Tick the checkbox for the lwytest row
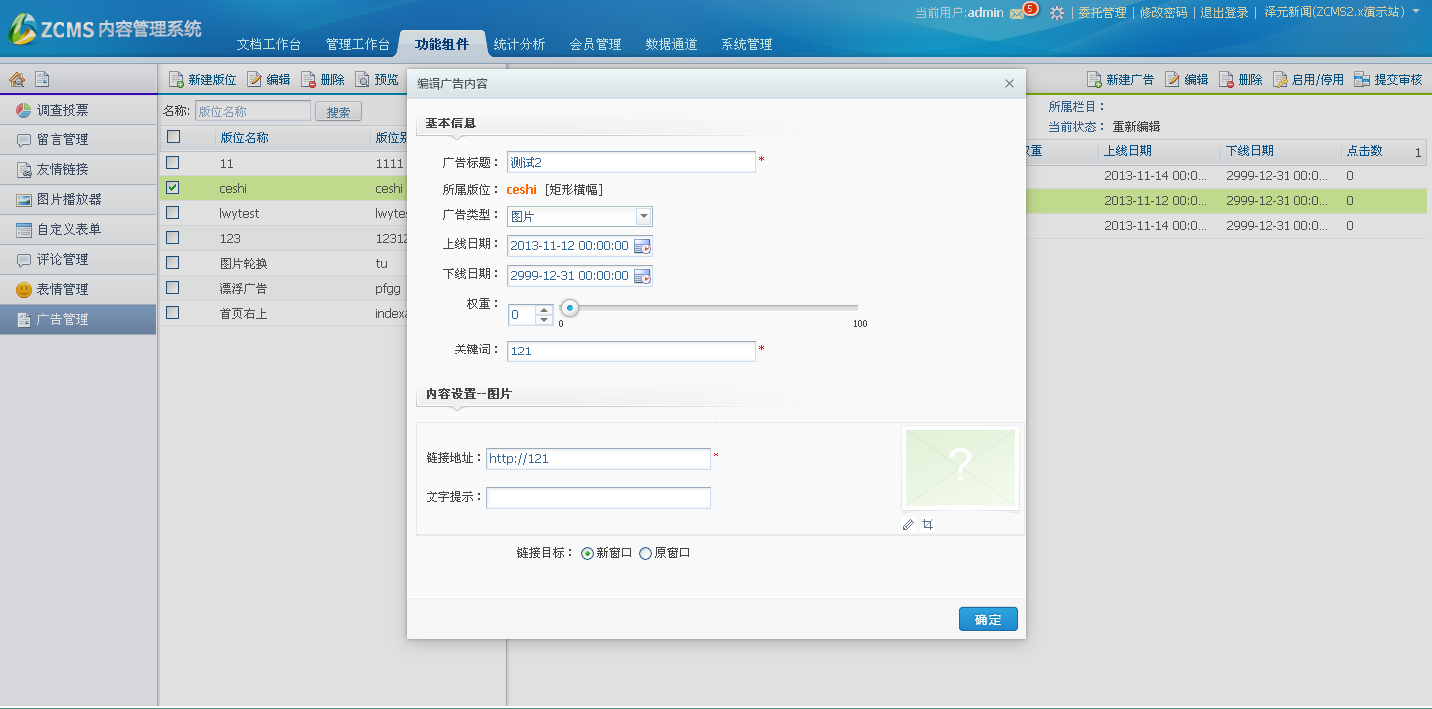1432x709 pixels. 173,212
